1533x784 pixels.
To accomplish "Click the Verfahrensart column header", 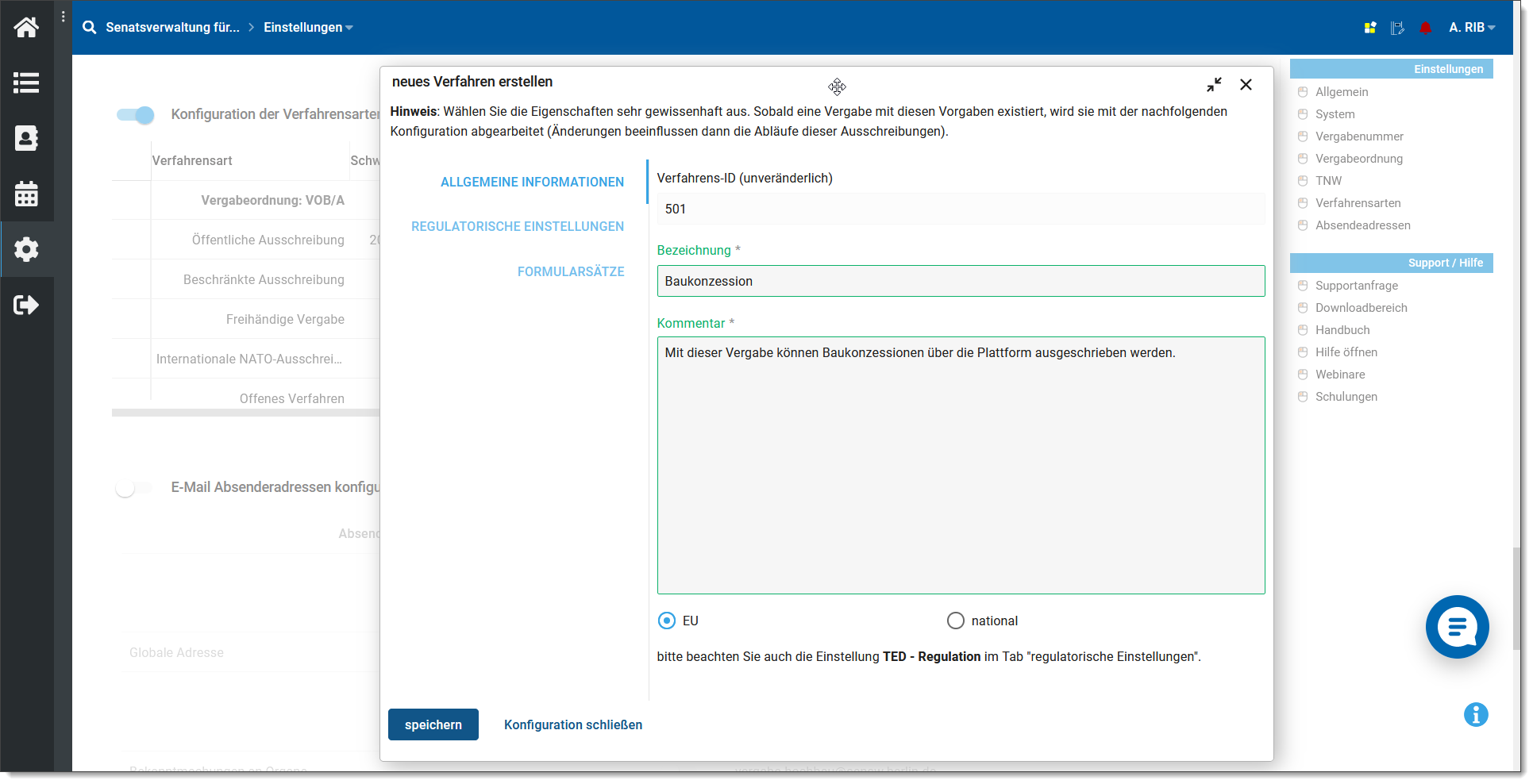I will pyautogui.click(x=192, y=160).
